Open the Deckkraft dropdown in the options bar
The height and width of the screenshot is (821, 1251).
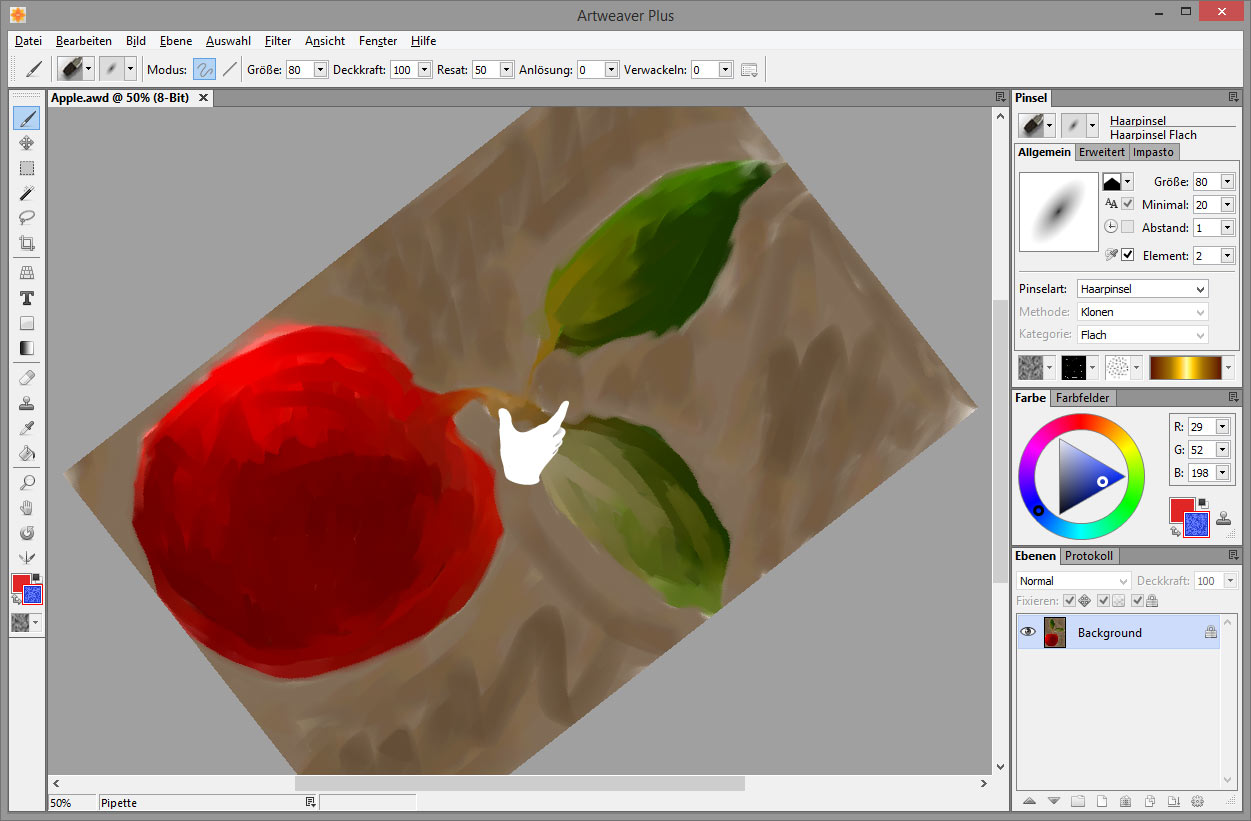coord(424,70)
